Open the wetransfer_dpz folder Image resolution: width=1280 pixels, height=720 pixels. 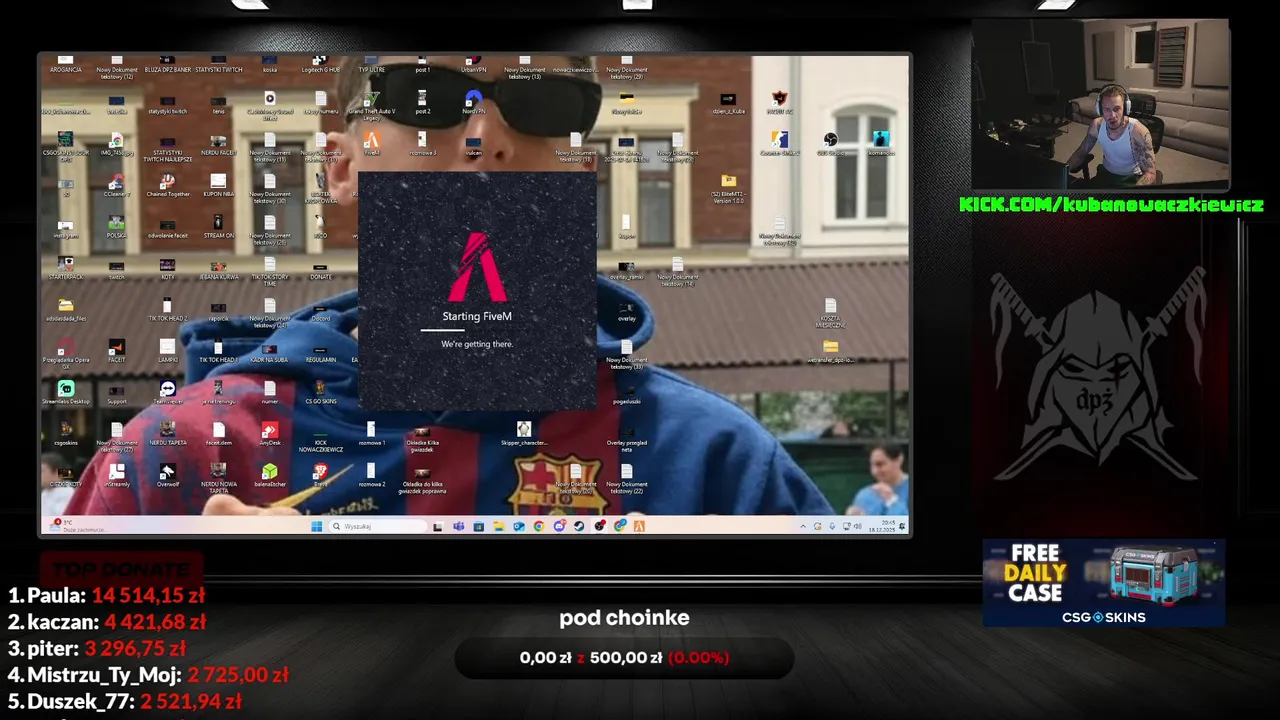click(x=830, y=351)
